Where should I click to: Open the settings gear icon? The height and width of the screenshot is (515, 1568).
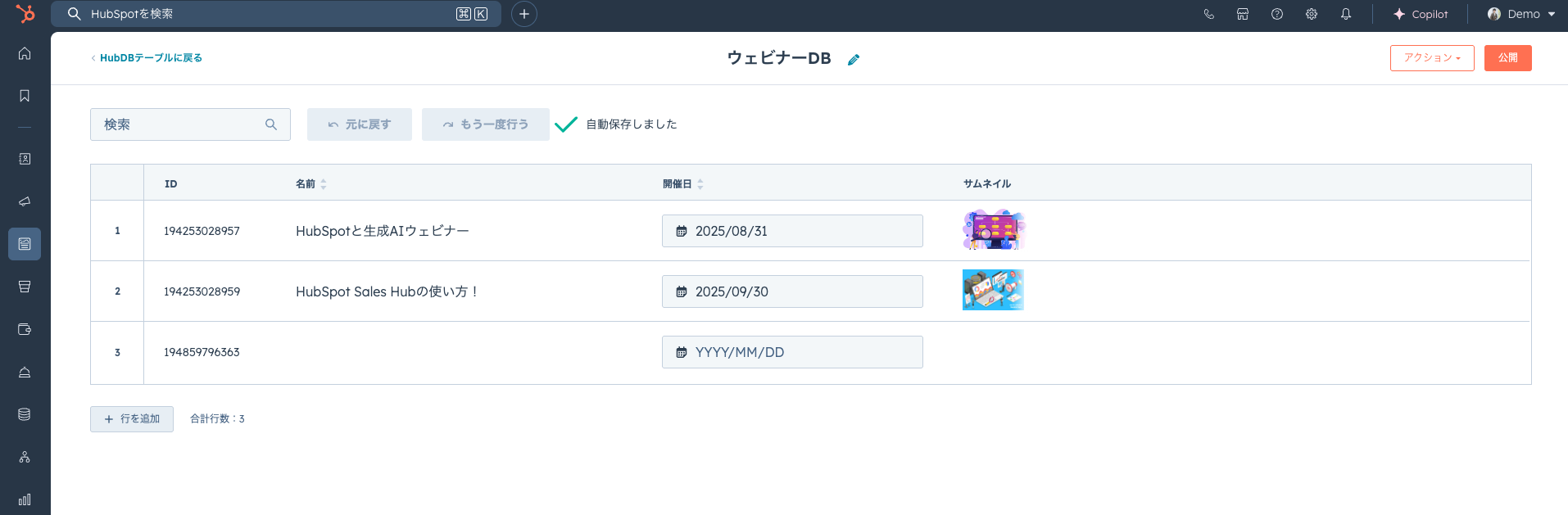1312,14
